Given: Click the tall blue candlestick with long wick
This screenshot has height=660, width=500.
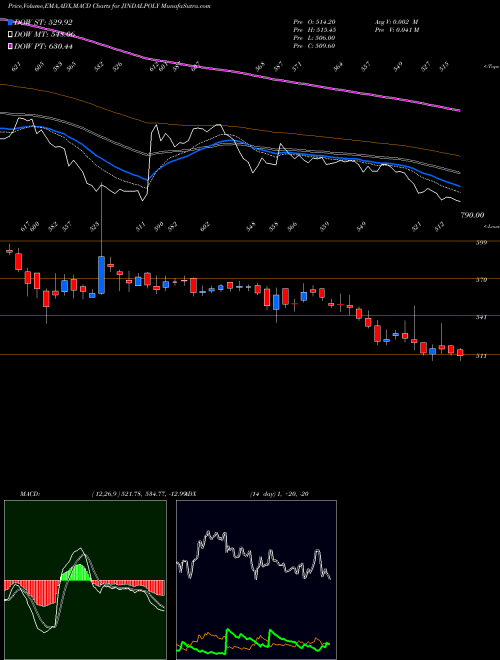Looking at the screenshot, I should tap(101, 274).
